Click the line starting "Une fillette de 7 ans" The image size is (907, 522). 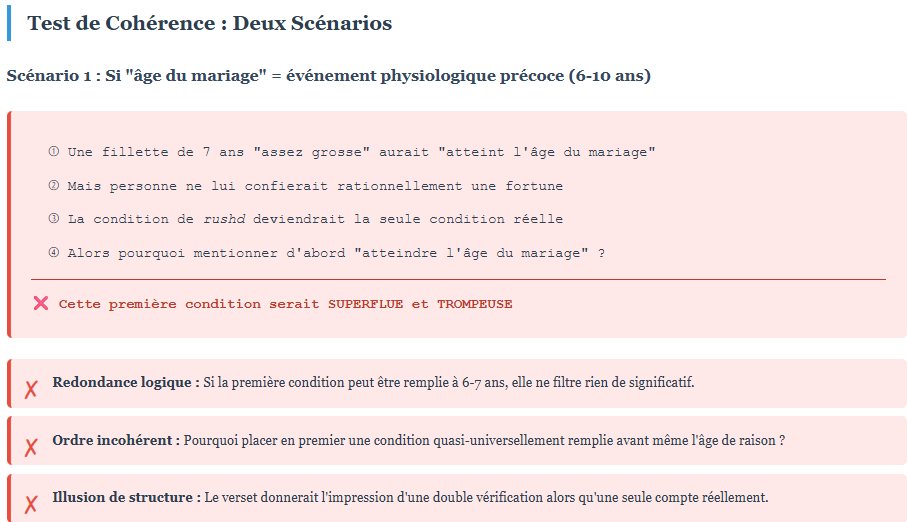(361, 152)
